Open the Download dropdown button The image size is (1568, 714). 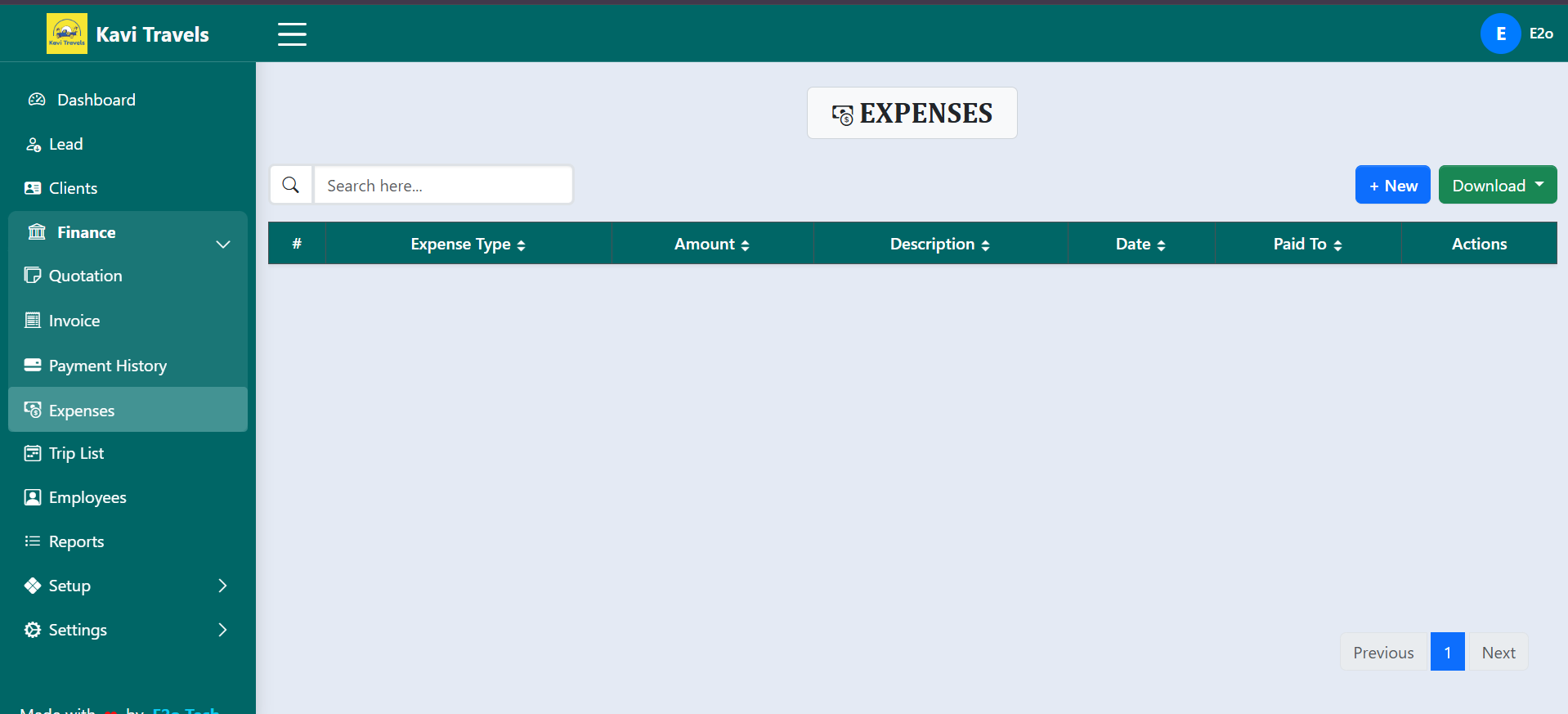coord(1497,186)
